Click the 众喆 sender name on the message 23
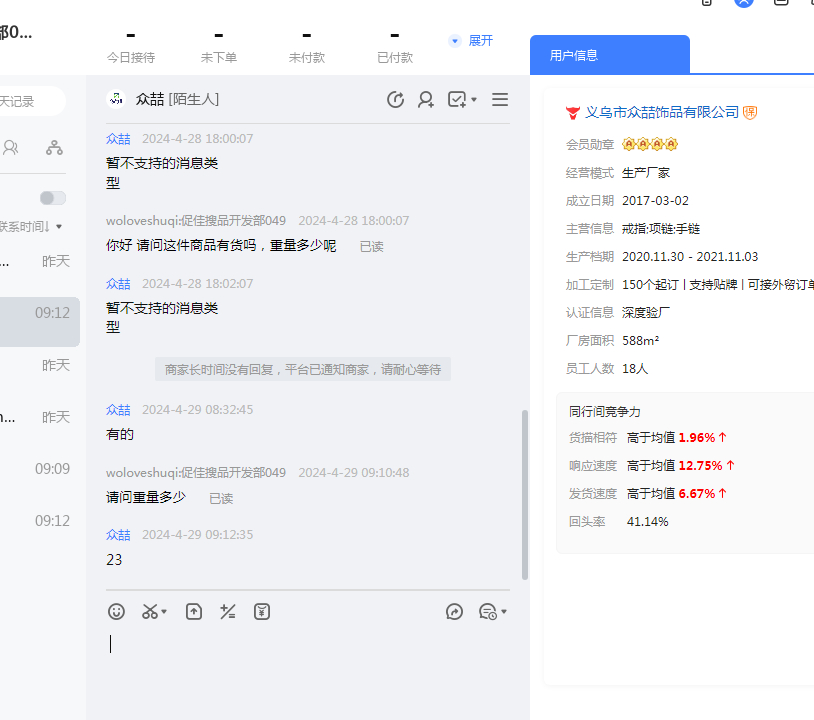Image resolution: width=814 pixels, height=720 pixels. coord(118,535)
